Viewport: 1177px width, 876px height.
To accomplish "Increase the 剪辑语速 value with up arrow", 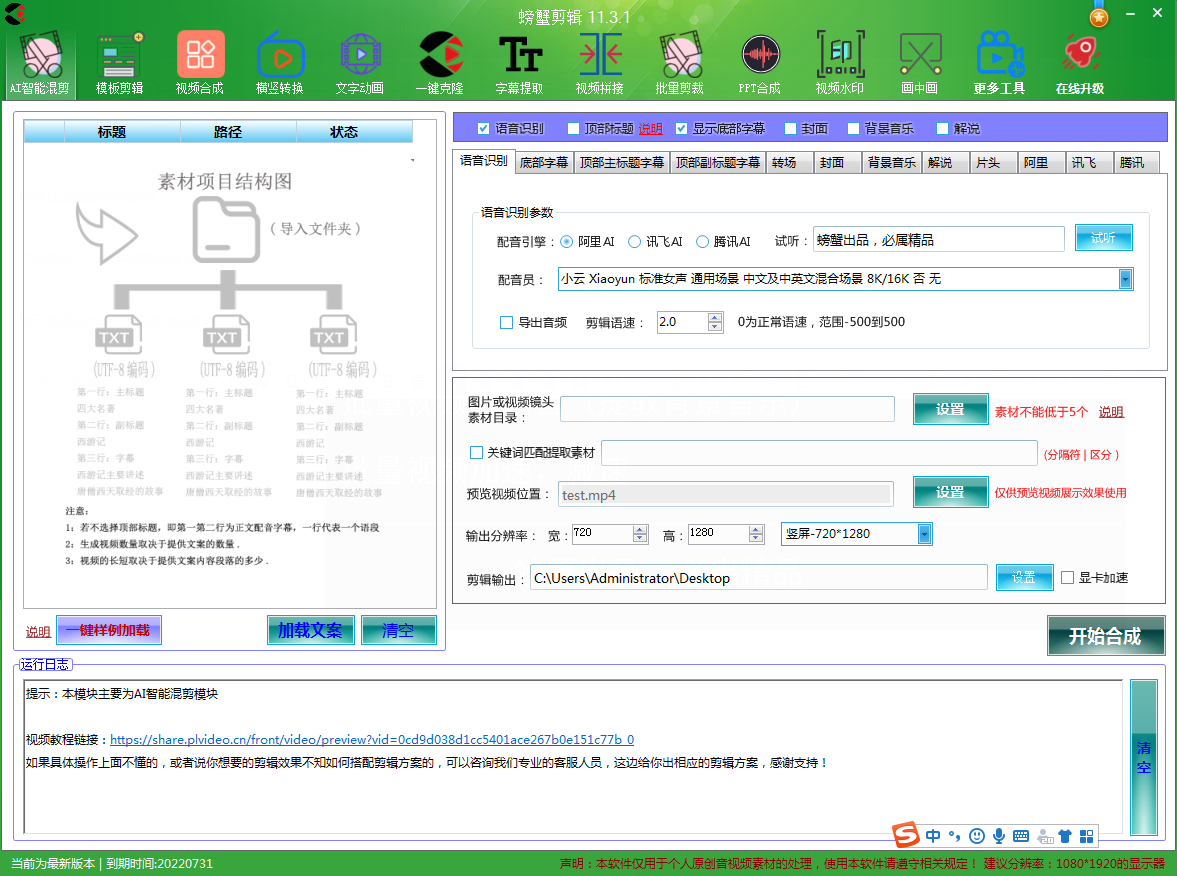I will (x=714, y=317).
